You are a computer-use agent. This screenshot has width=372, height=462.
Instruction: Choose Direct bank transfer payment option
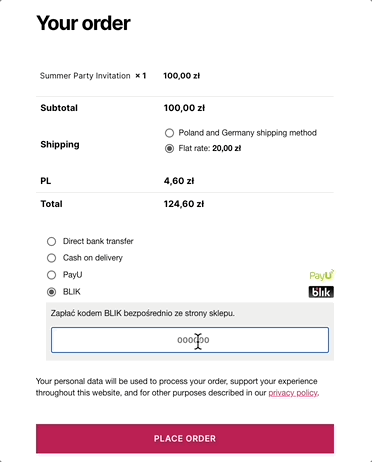51,241
